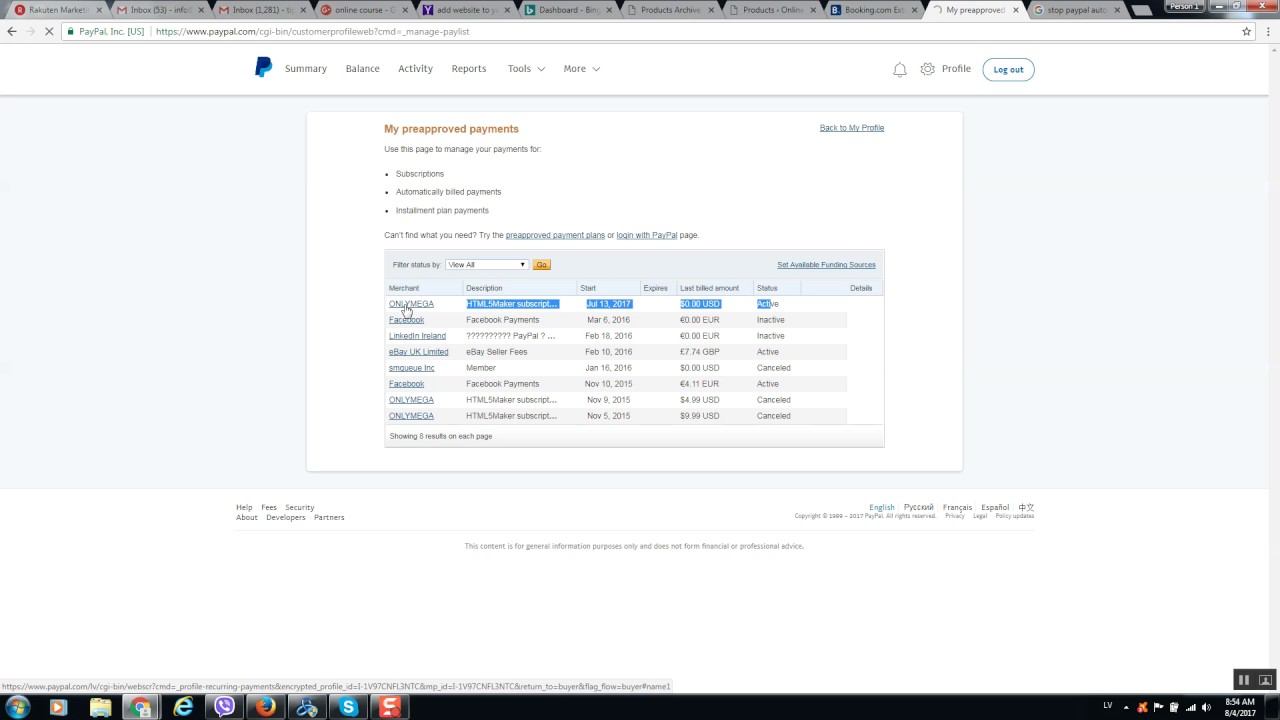The height and width of the screenshot is (720, 1280).
Task: Open the volume control in tray
Action: pos(1206,707)
